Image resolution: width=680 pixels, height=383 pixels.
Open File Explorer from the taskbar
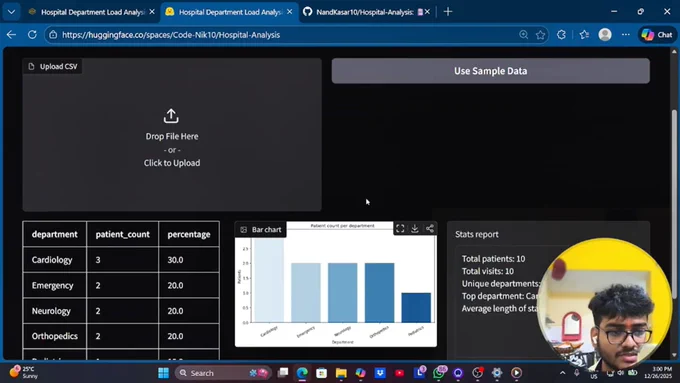click(341, 373)
